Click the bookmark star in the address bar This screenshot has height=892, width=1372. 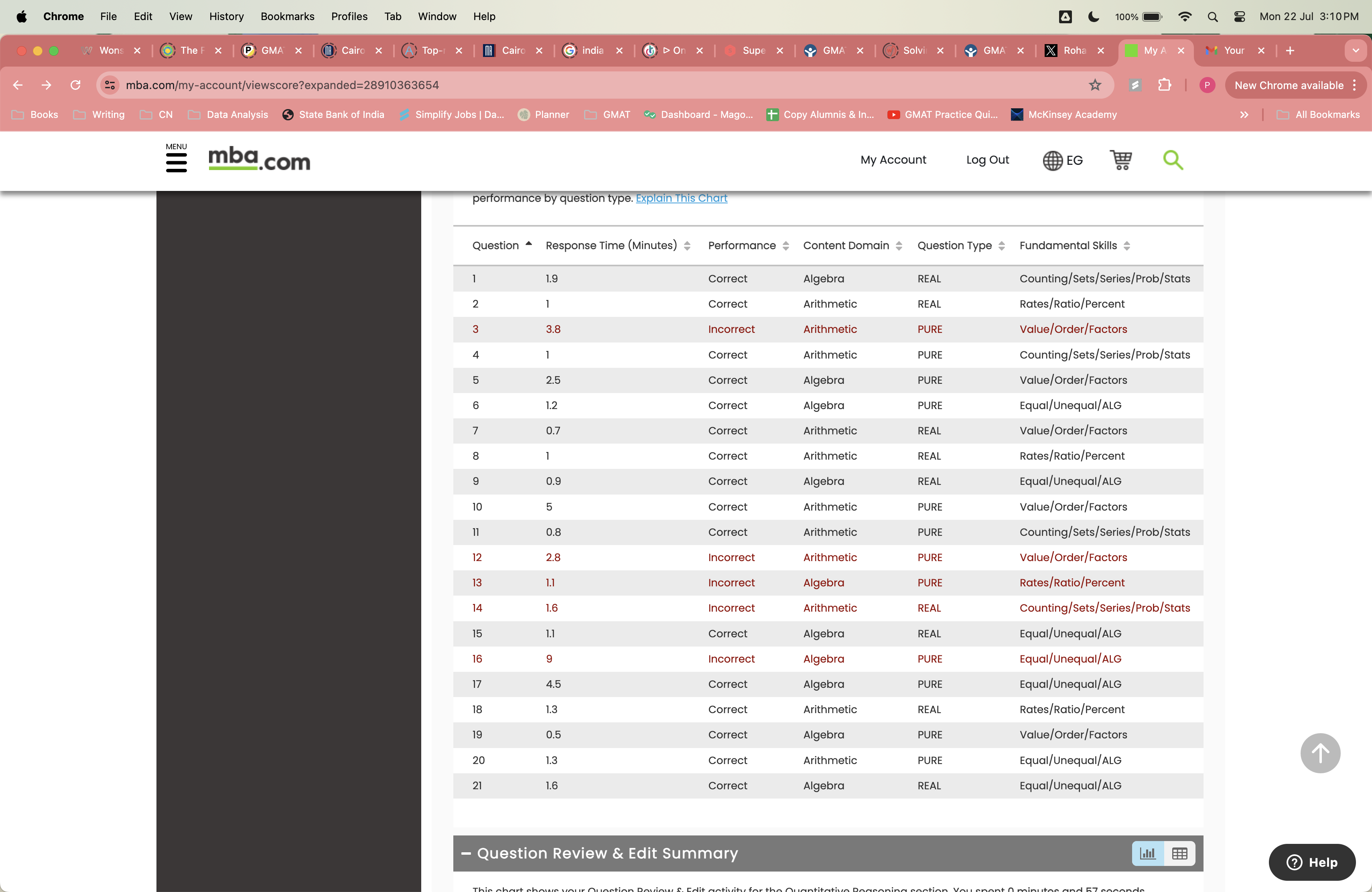[x=1095, y=85]
